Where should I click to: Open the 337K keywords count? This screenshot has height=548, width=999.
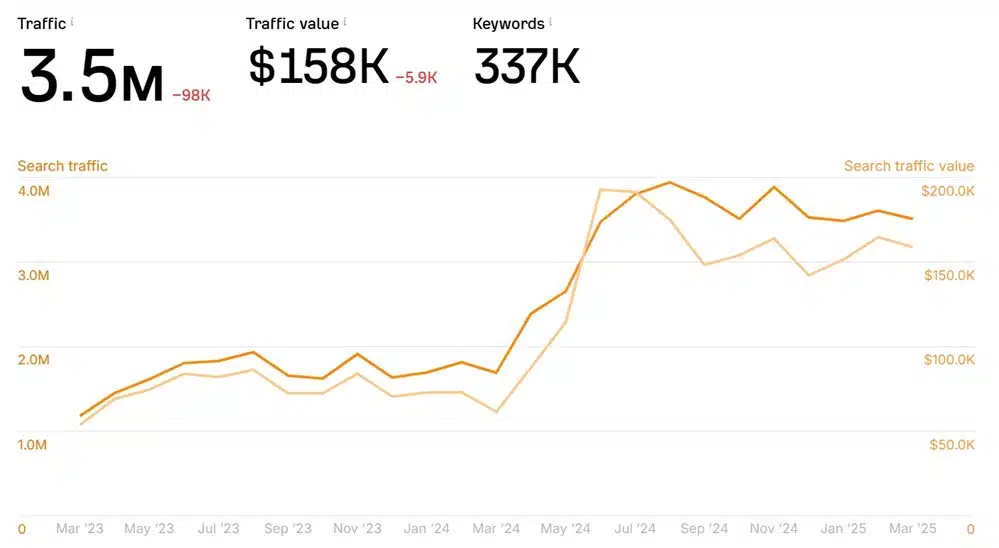coord(526,67)
